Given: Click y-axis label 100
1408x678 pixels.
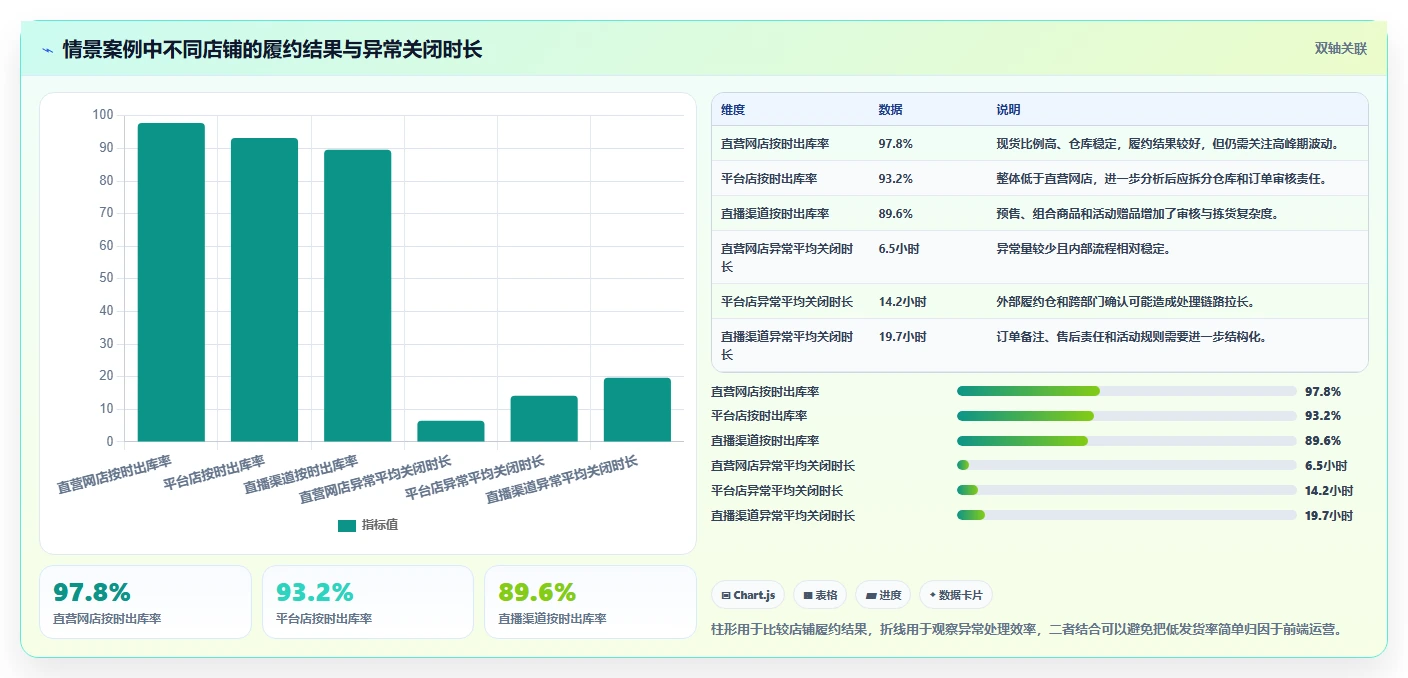Looking at the screenshot, I should click(103, 115).
